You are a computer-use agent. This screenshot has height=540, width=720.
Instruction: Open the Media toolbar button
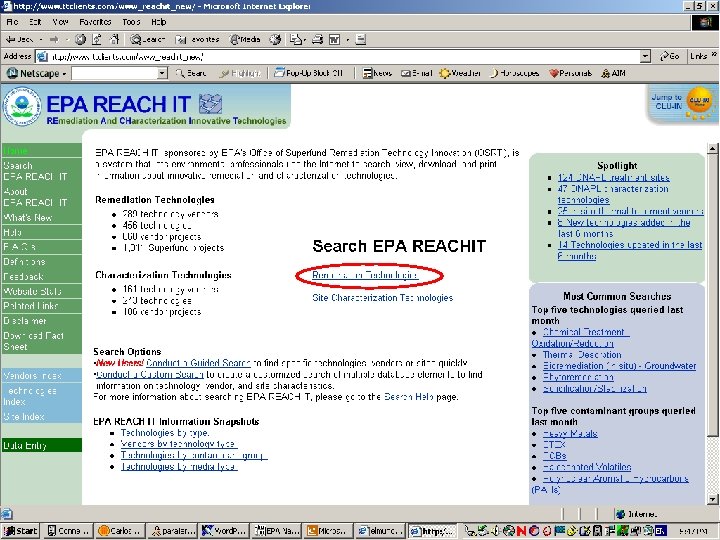tap(245, 39)
